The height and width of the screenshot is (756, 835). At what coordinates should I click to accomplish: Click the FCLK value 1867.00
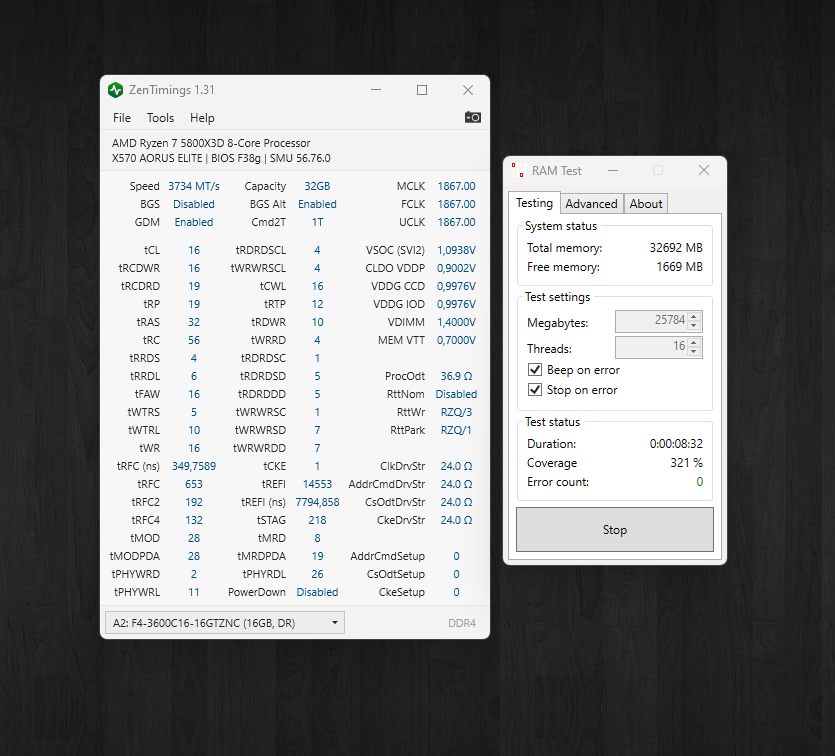[x=456, y=204]
